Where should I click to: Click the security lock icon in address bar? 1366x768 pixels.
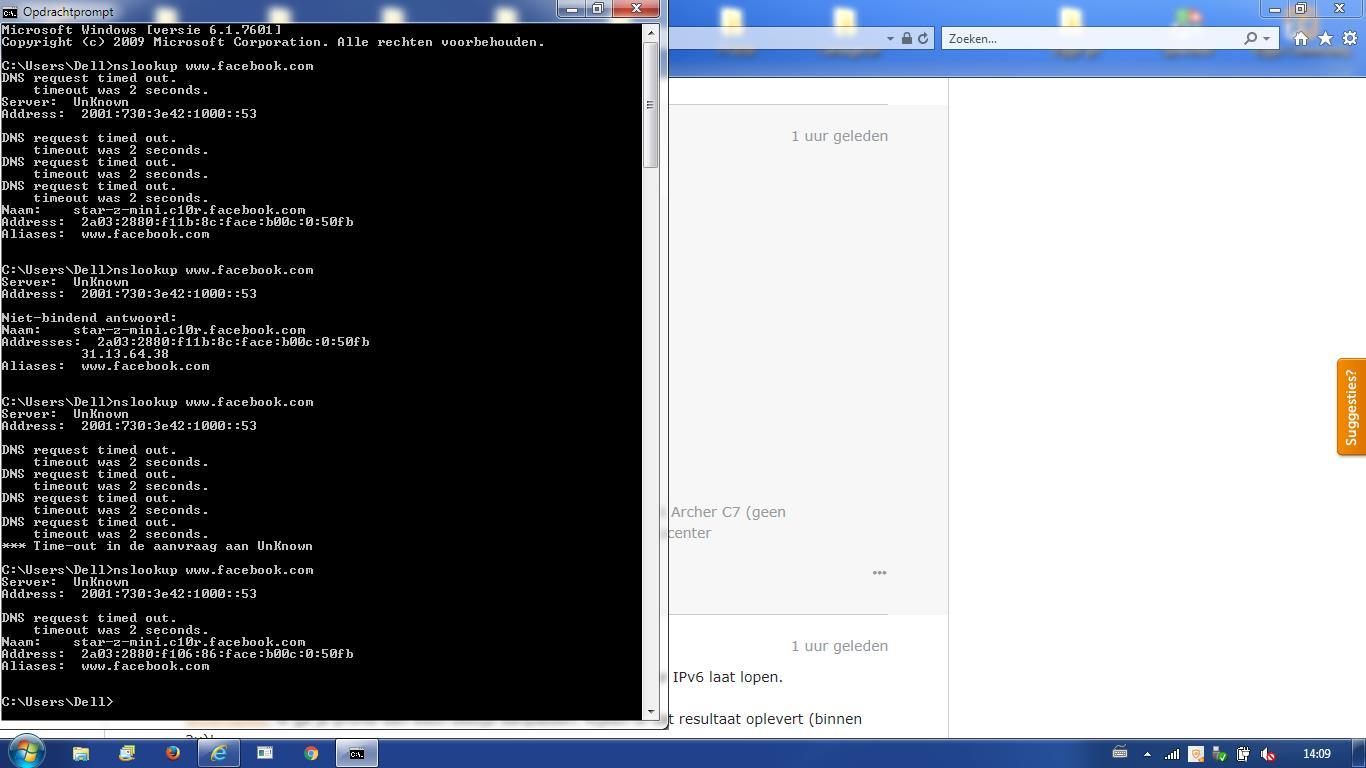click(x=906, y=38)
